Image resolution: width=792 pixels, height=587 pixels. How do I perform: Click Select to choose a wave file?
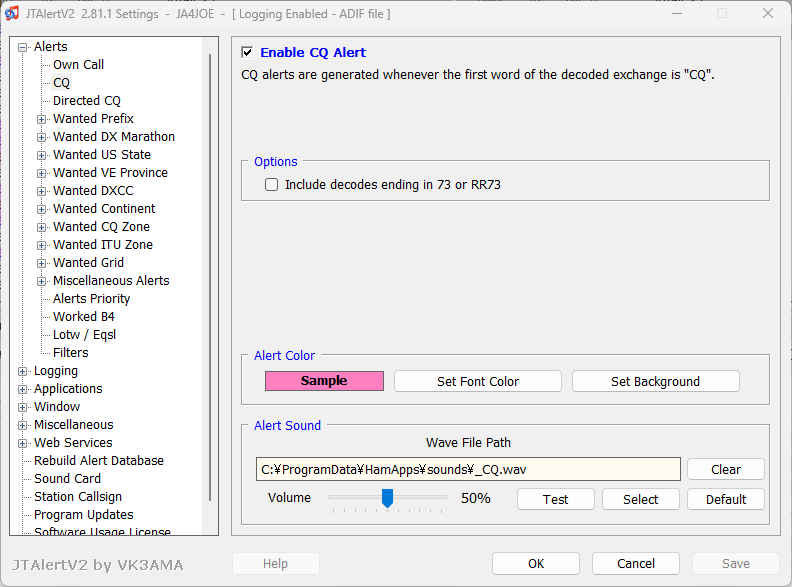point(640,499)
